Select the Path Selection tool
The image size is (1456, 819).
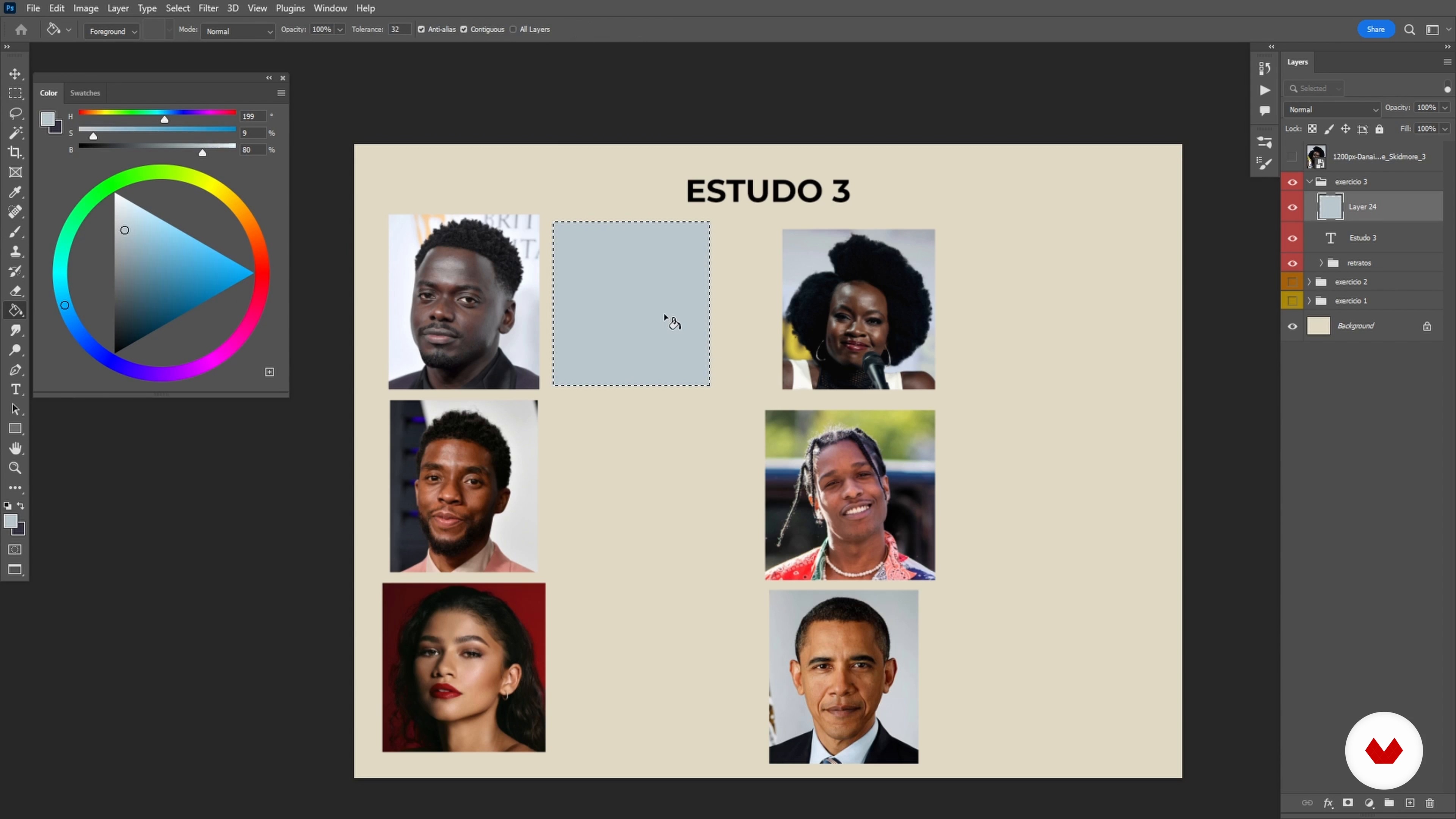pos(15,409)
